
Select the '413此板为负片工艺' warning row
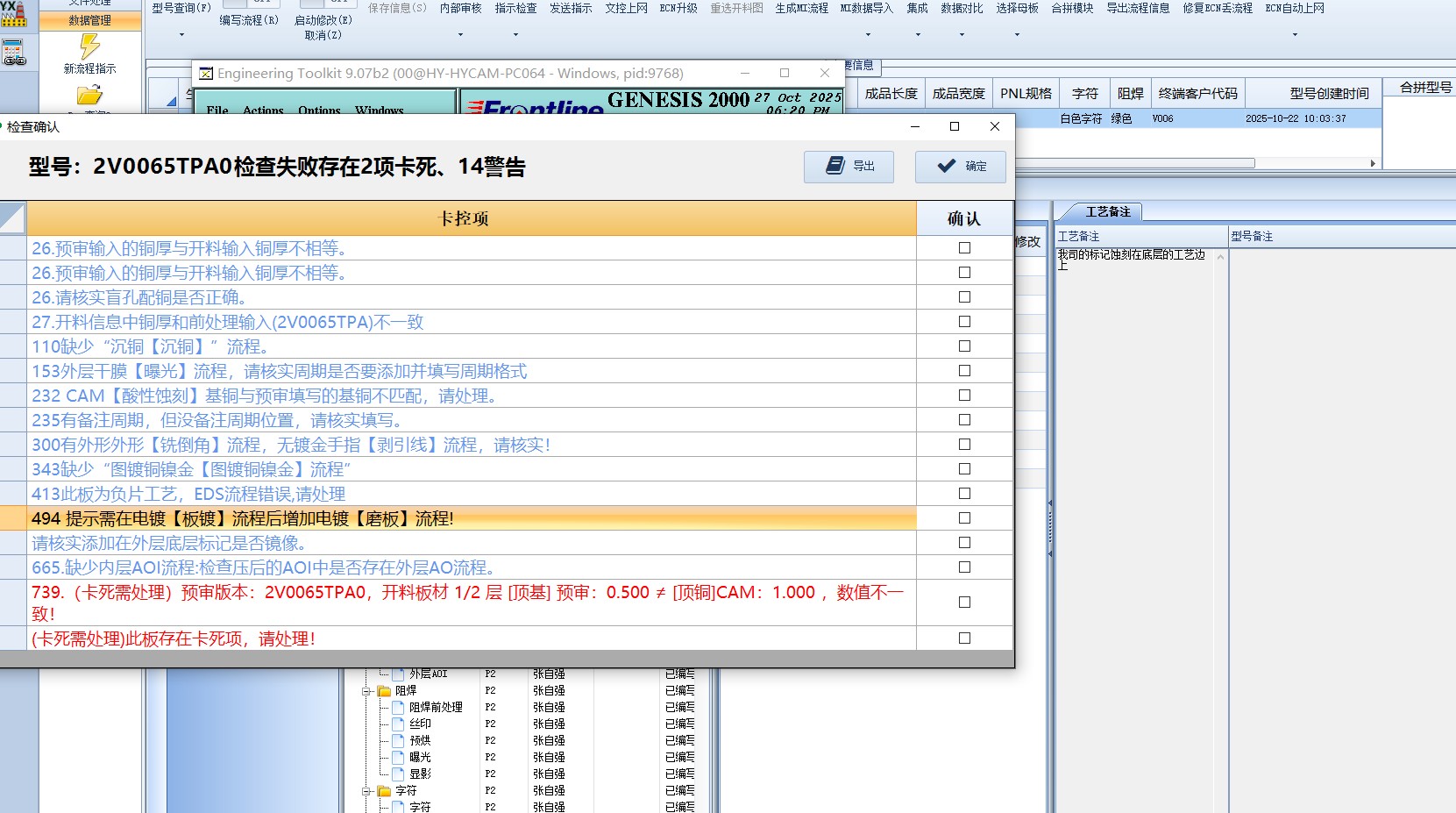click(472, 494)
